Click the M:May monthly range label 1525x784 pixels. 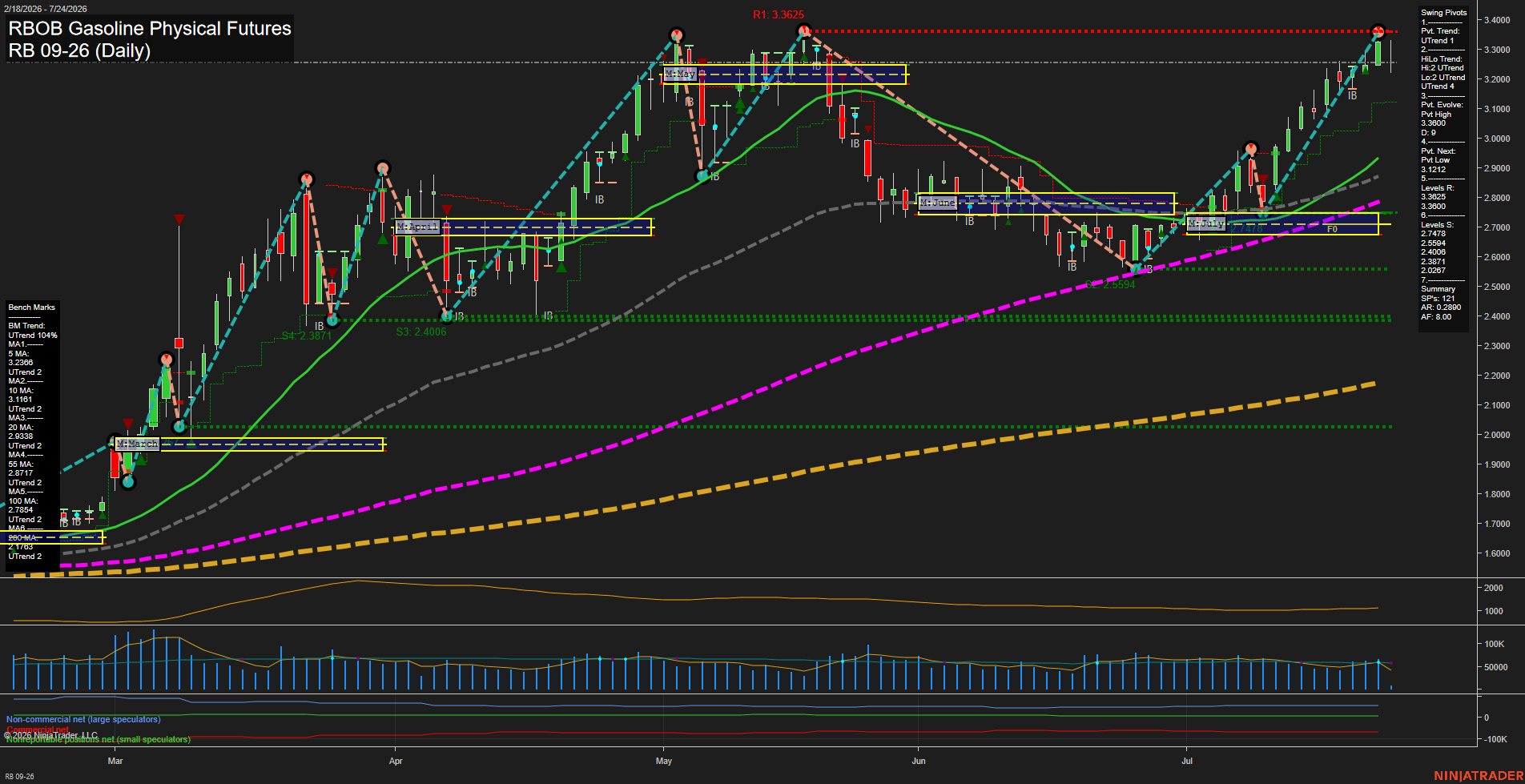tap(680, 74)
